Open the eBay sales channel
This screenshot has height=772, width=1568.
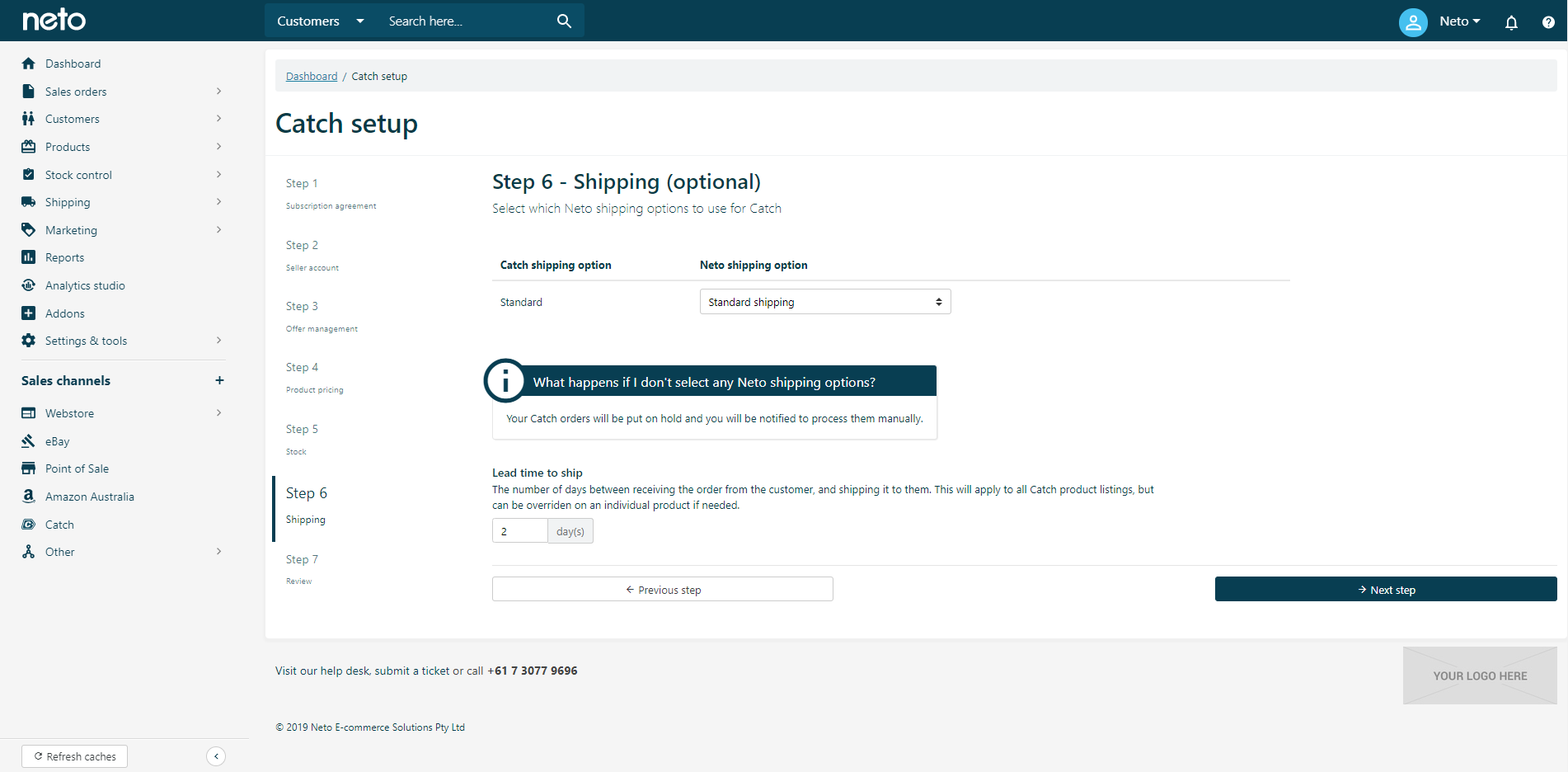(57, 441)
